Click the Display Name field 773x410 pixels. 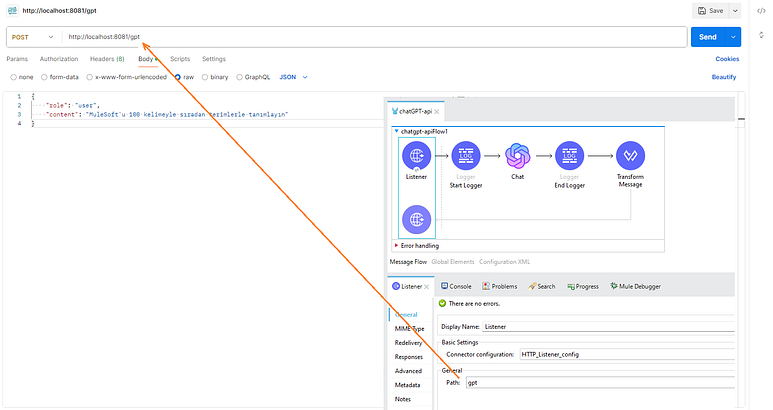[608, 327]
